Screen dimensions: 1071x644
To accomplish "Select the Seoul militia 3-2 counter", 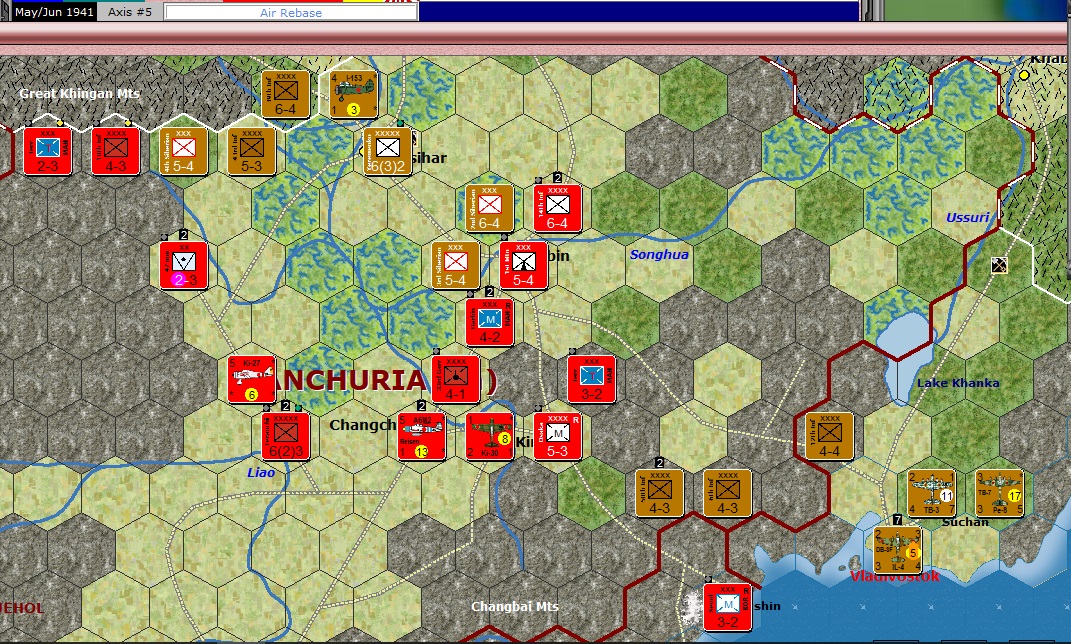I will pos(727,607).
